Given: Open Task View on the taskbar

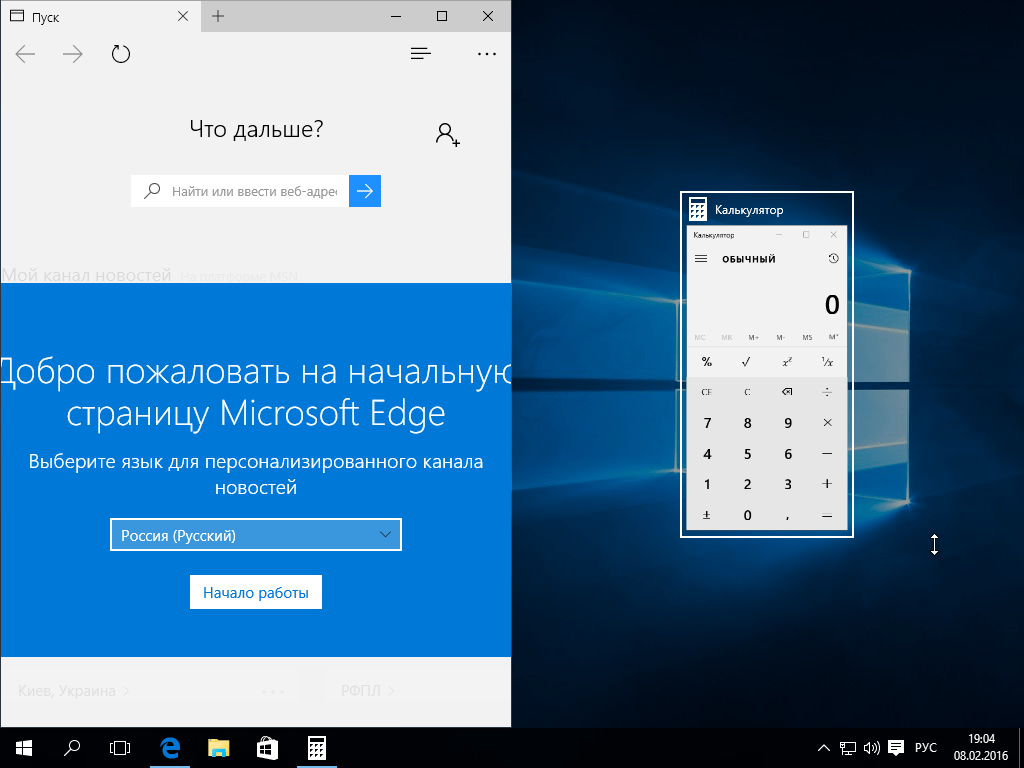Looking at the screenshot, I should tap(120, 747).
